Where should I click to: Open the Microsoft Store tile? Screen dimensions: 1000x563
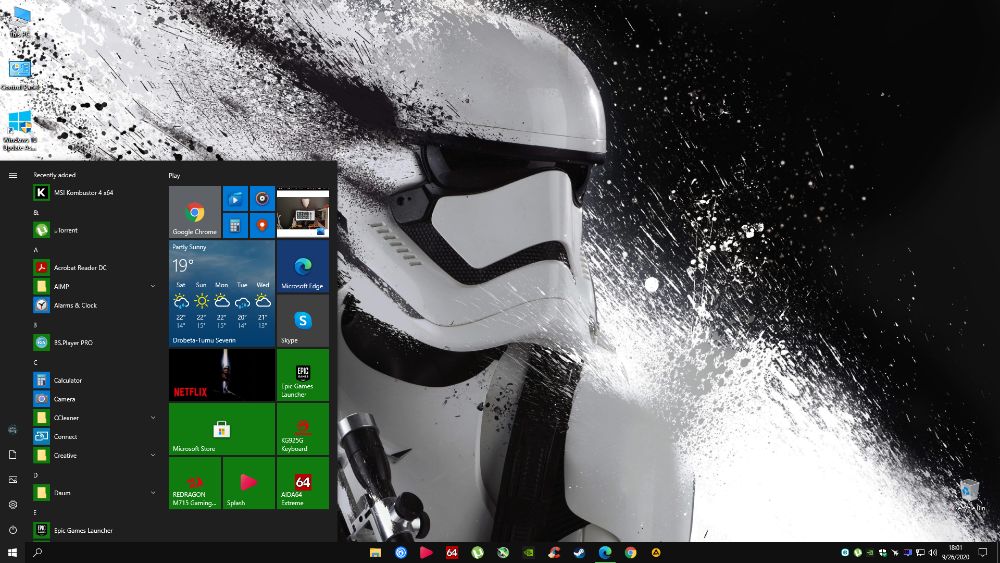coord(221,429)
